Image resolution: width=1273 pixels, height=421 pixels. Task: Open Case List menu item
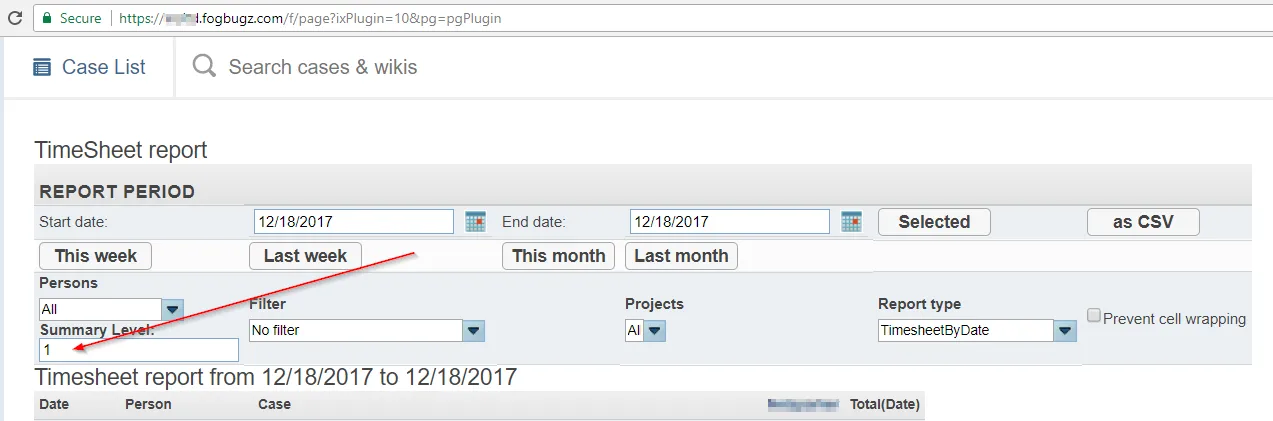[89, 67]
